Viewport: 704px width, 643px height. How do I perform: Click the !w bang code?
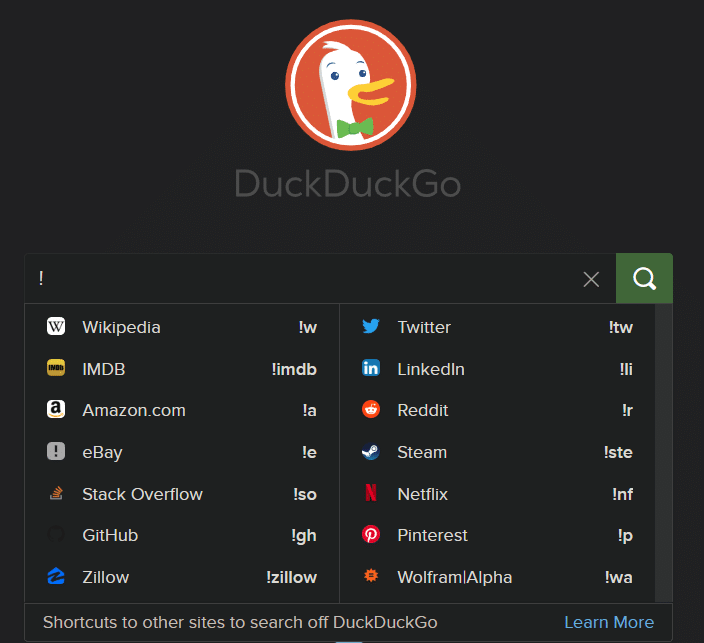click(308, 327)
